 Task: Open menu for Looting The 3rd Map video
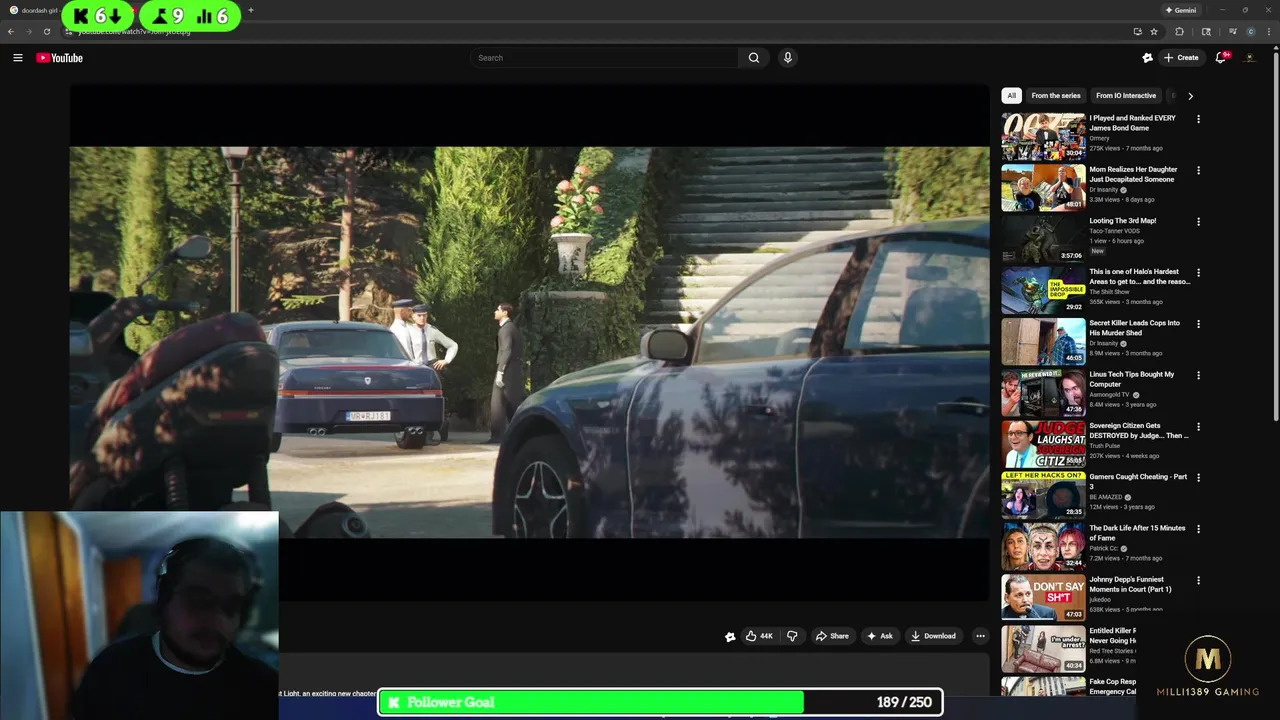coord(1198,222)
